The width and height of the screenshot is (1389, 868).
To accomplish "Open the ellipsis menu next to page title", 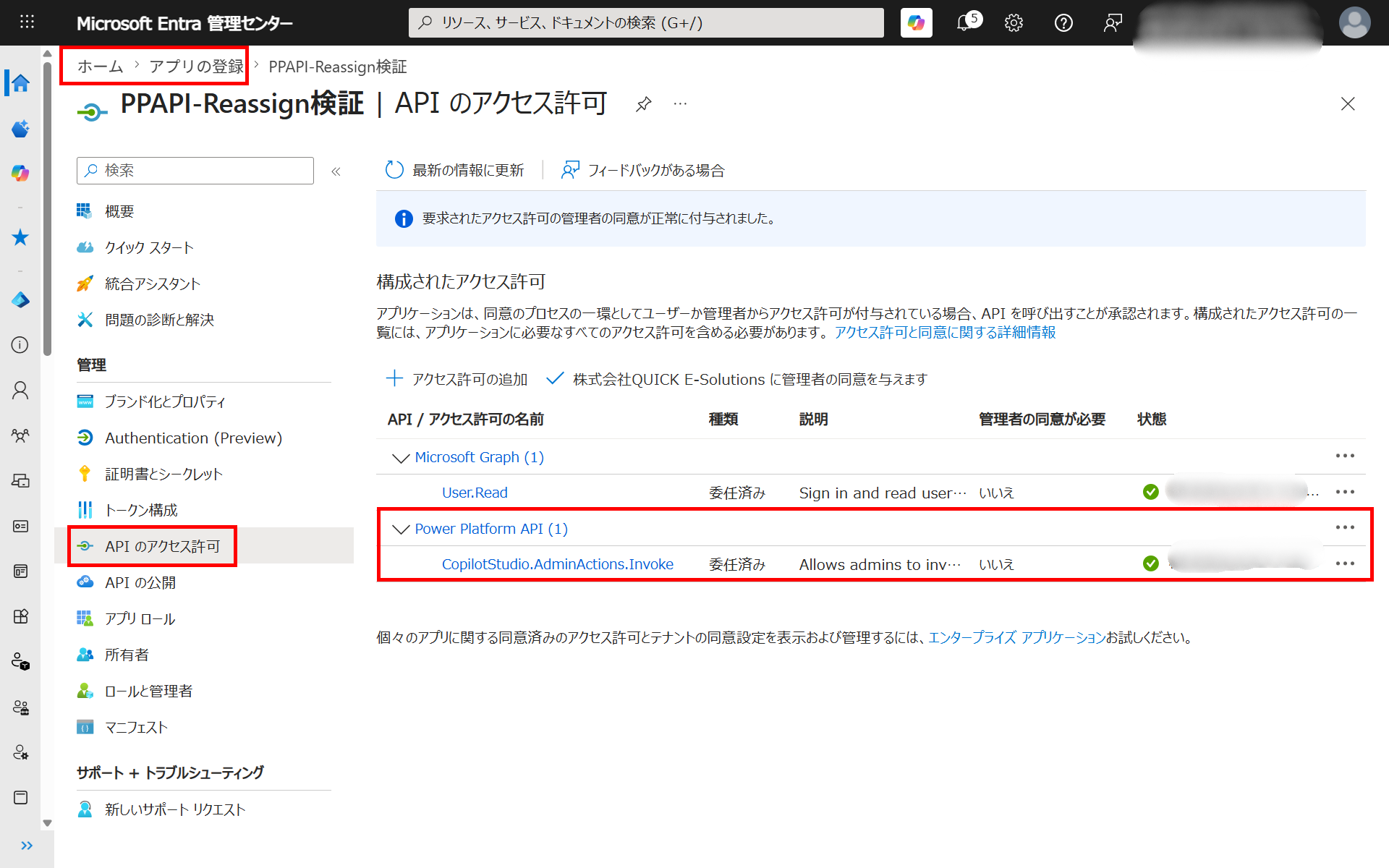I will 680,104.
